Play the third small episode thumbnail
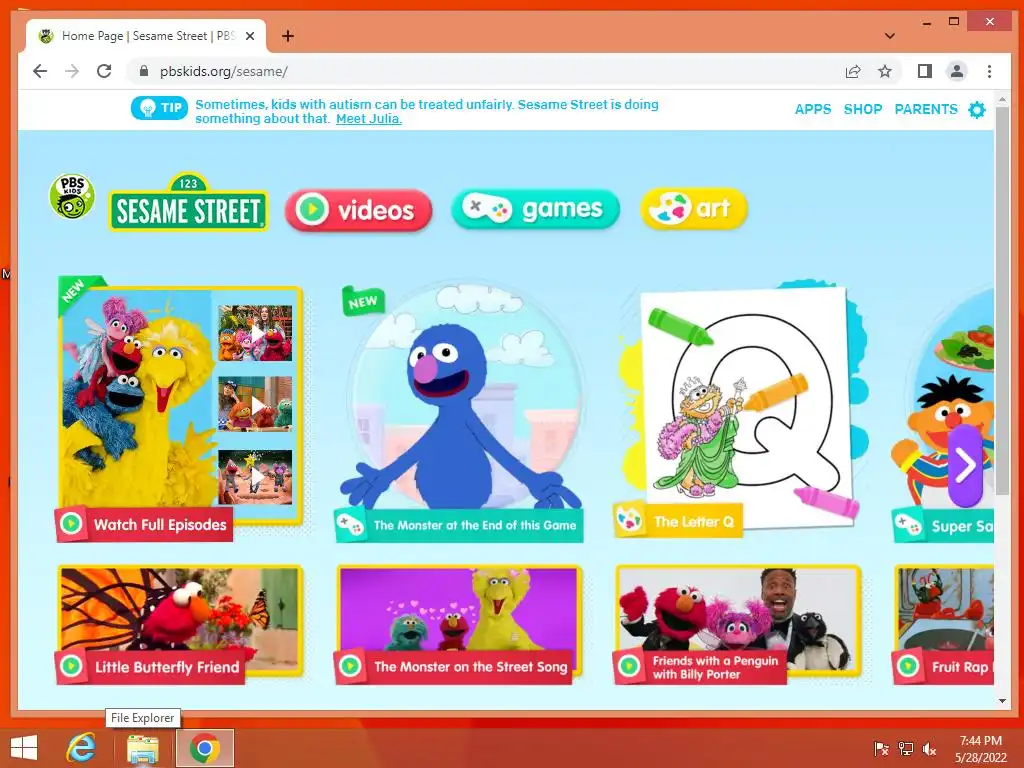Image resolution: width=1024 pixels, height=768 pixels. [255, 477]
